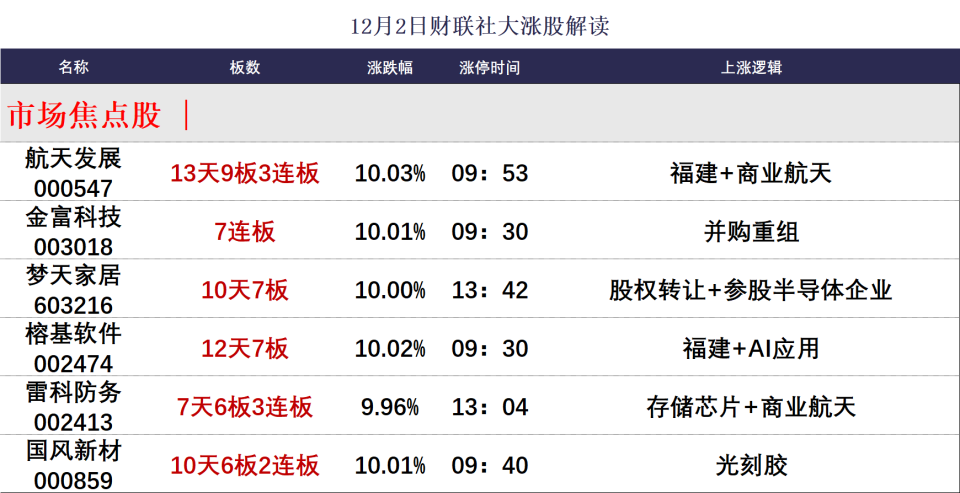Click the 存储芯片+商业航天 logic cell

click(751, 407)
